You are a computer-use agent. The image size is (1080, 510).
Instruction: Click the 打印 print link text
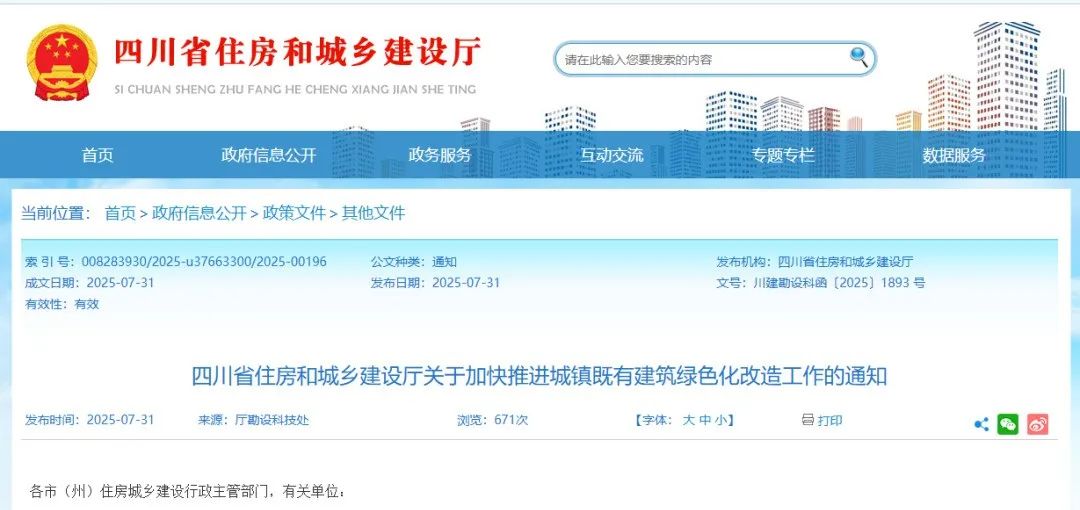click(830, 421)
